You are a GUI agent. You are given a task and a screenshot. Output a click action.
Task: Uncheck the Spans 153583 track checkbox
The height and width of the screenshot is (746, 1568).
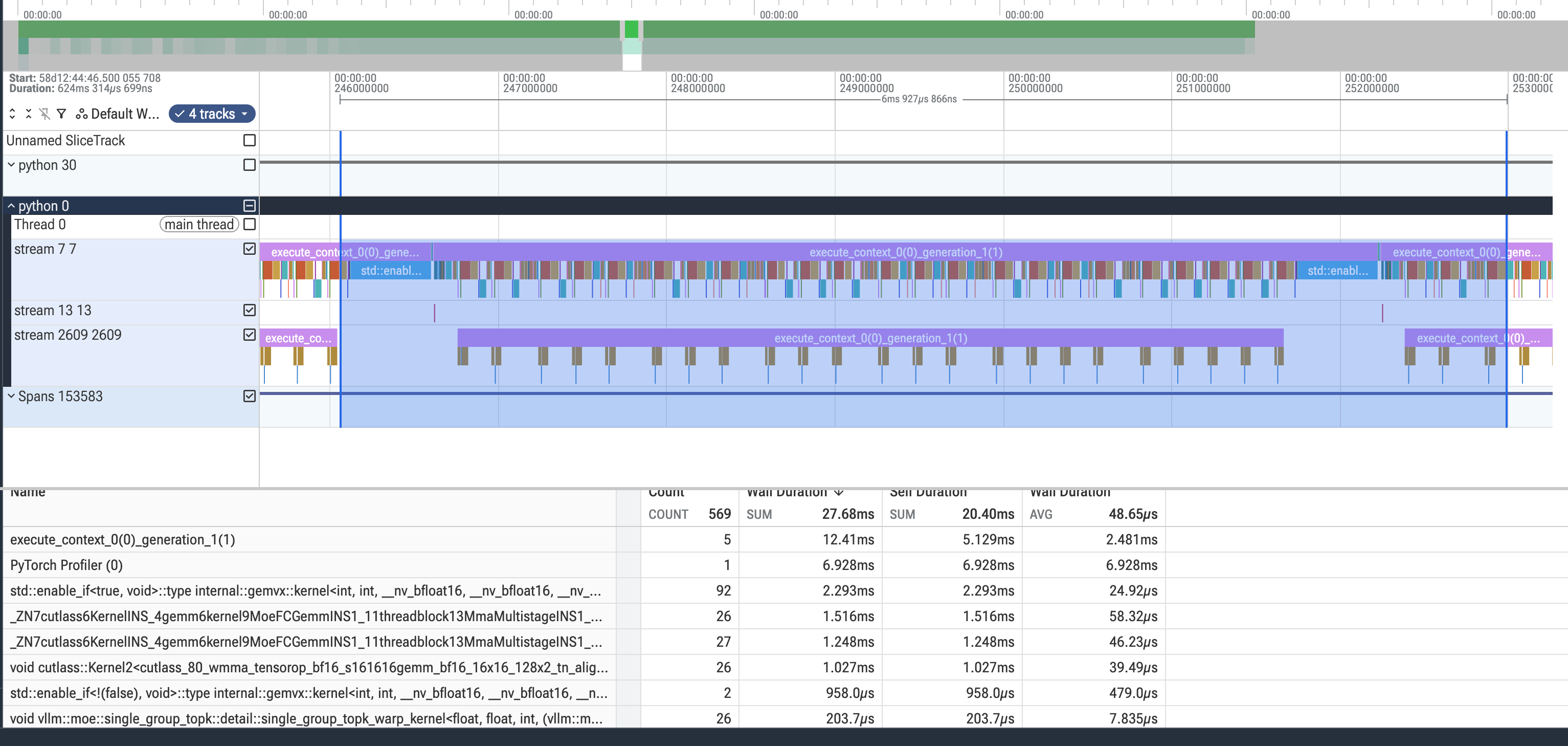point(249,396)
